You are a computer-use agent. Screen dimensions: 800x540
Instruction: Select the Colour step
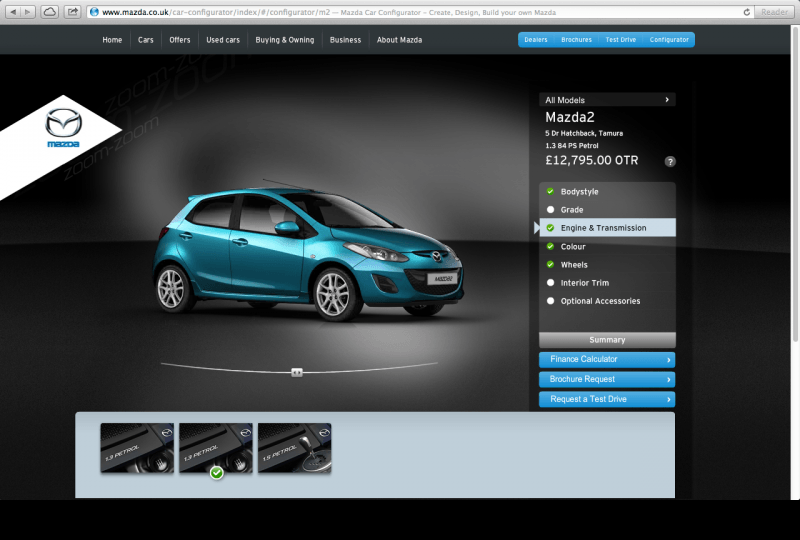coord(607,247)
